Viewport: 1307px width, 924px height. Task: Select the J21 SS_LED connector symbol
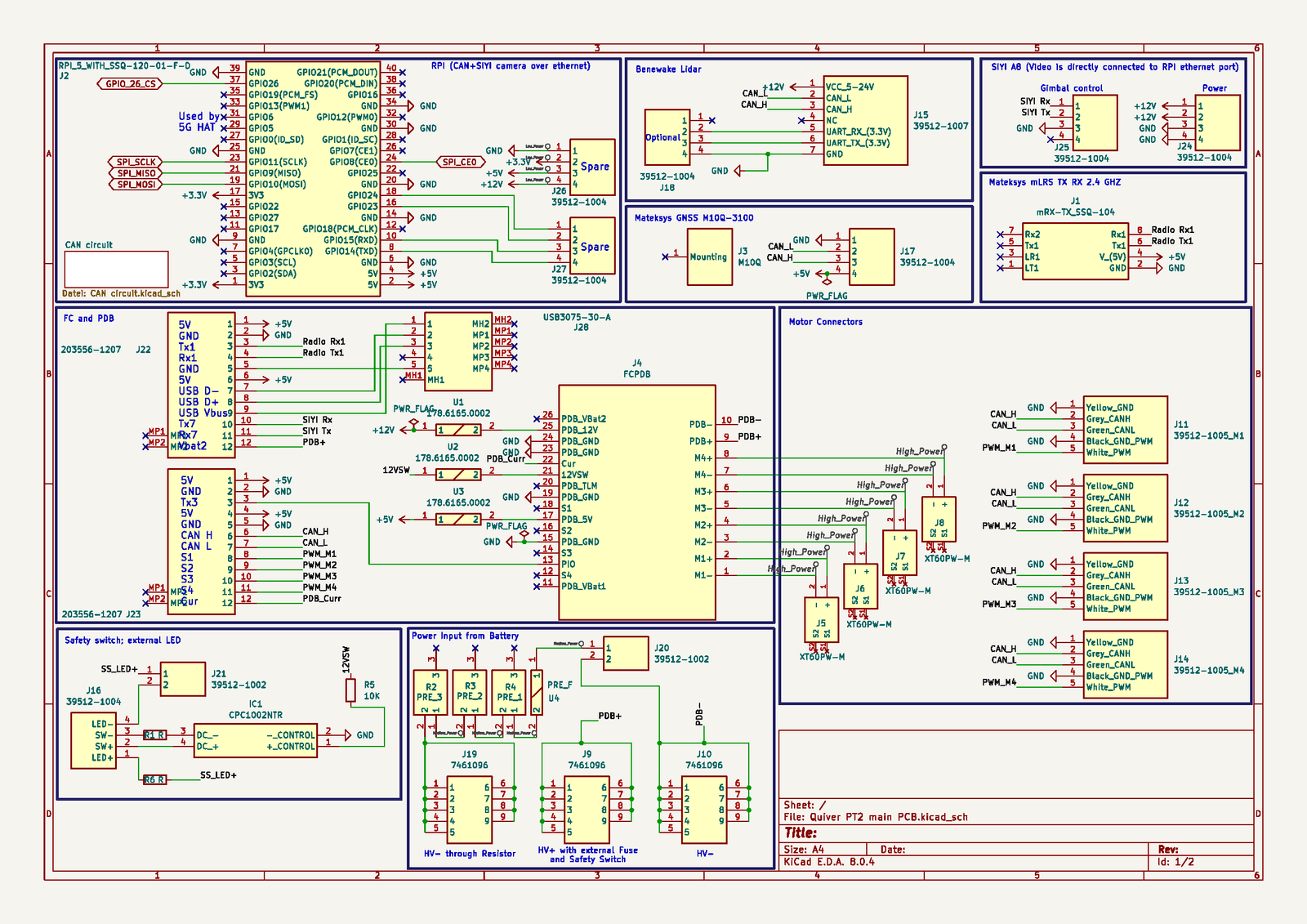183,679
